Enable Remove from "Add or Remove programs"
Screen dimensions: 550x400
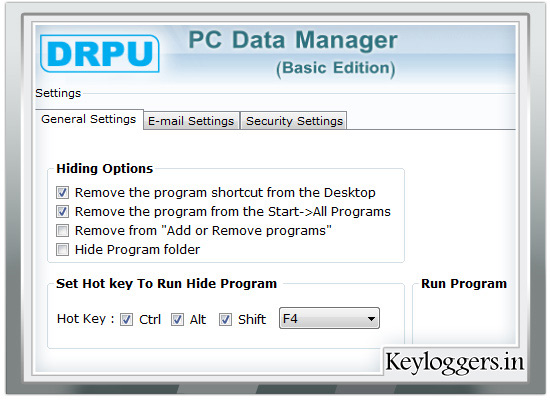coord(62,231)
